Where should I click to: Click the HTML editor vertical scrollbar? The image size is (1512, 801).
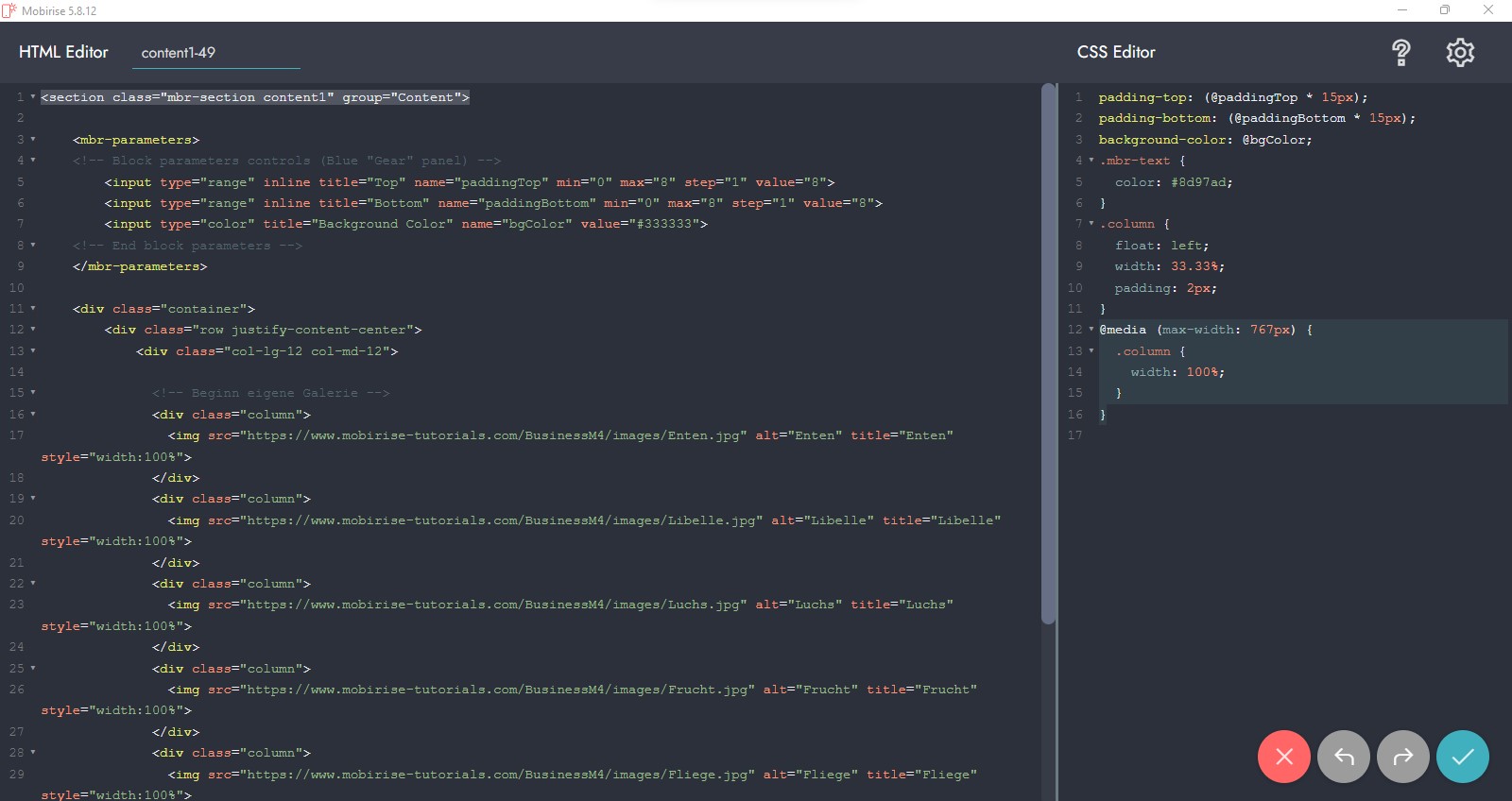click(x=1047, y=354)
